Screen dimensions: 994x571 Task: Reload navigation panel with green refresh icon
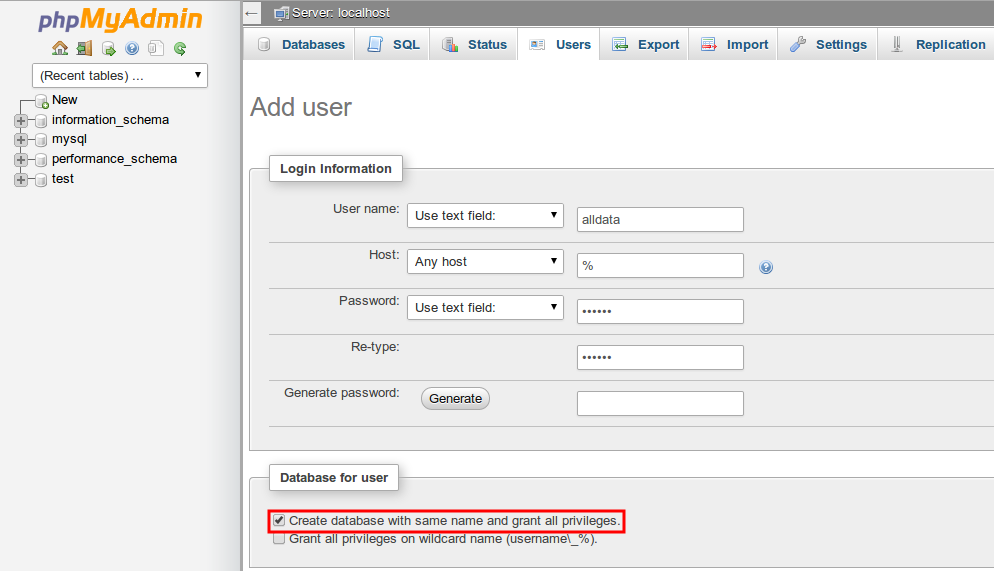pyautogui.click(x=180, y=48)
